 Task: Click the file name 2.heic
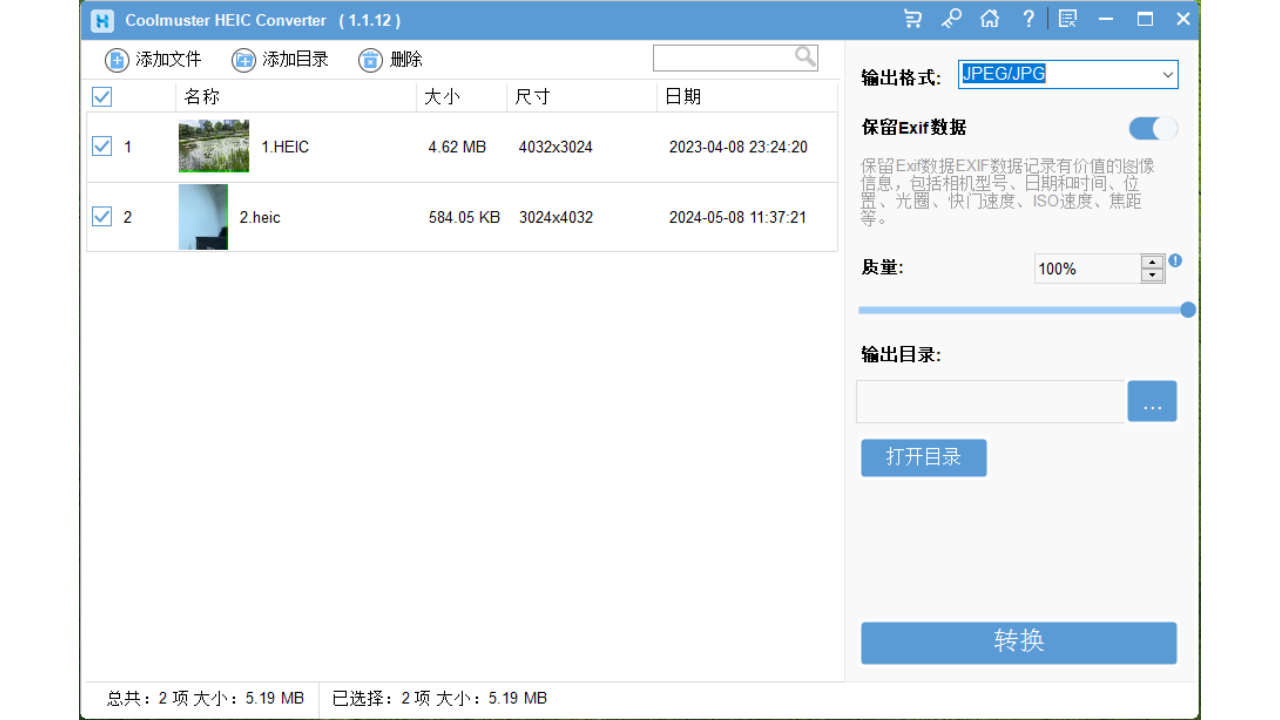260,217
